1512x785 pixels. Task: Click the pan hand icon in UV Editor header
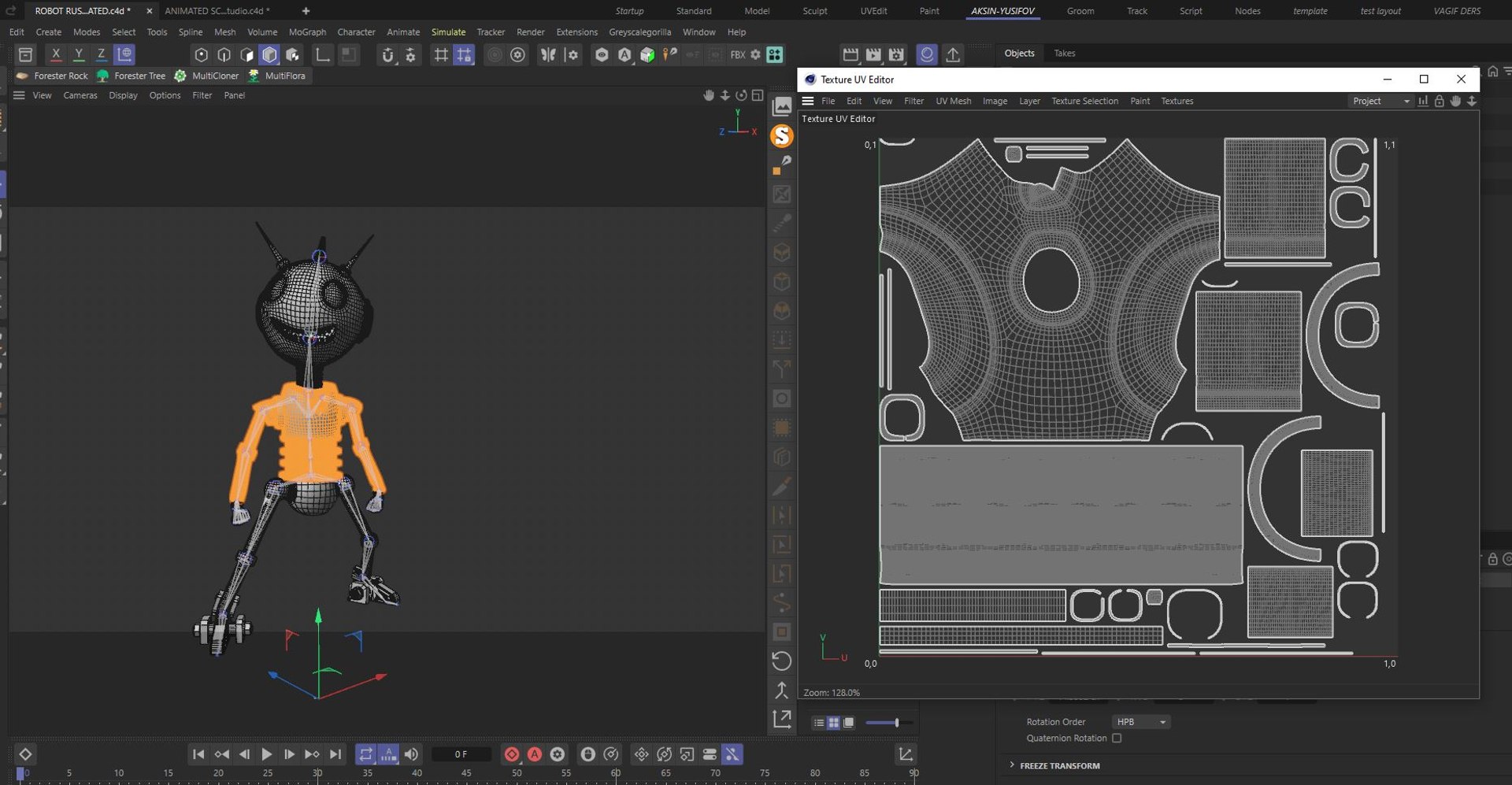tap(1455, 101)
